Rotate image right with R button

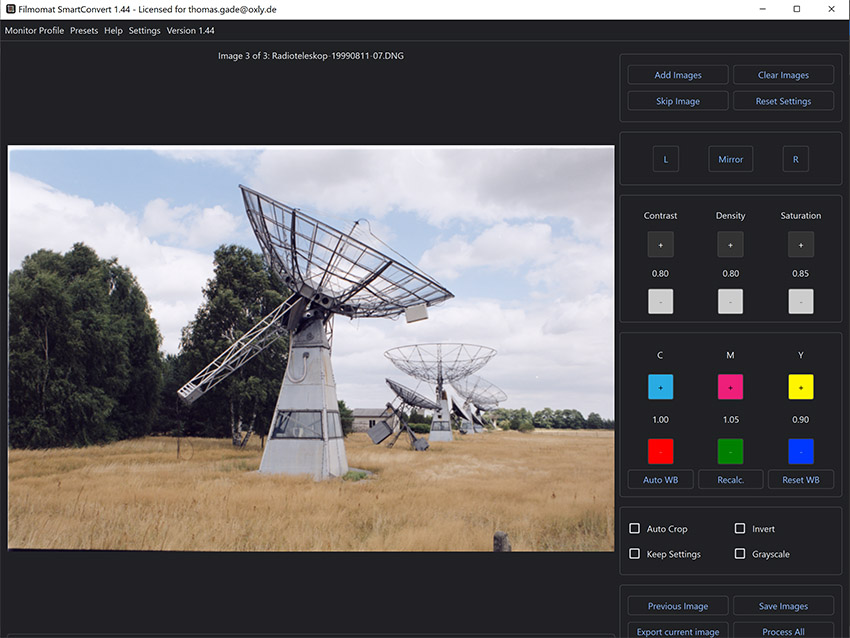[795, 159]
